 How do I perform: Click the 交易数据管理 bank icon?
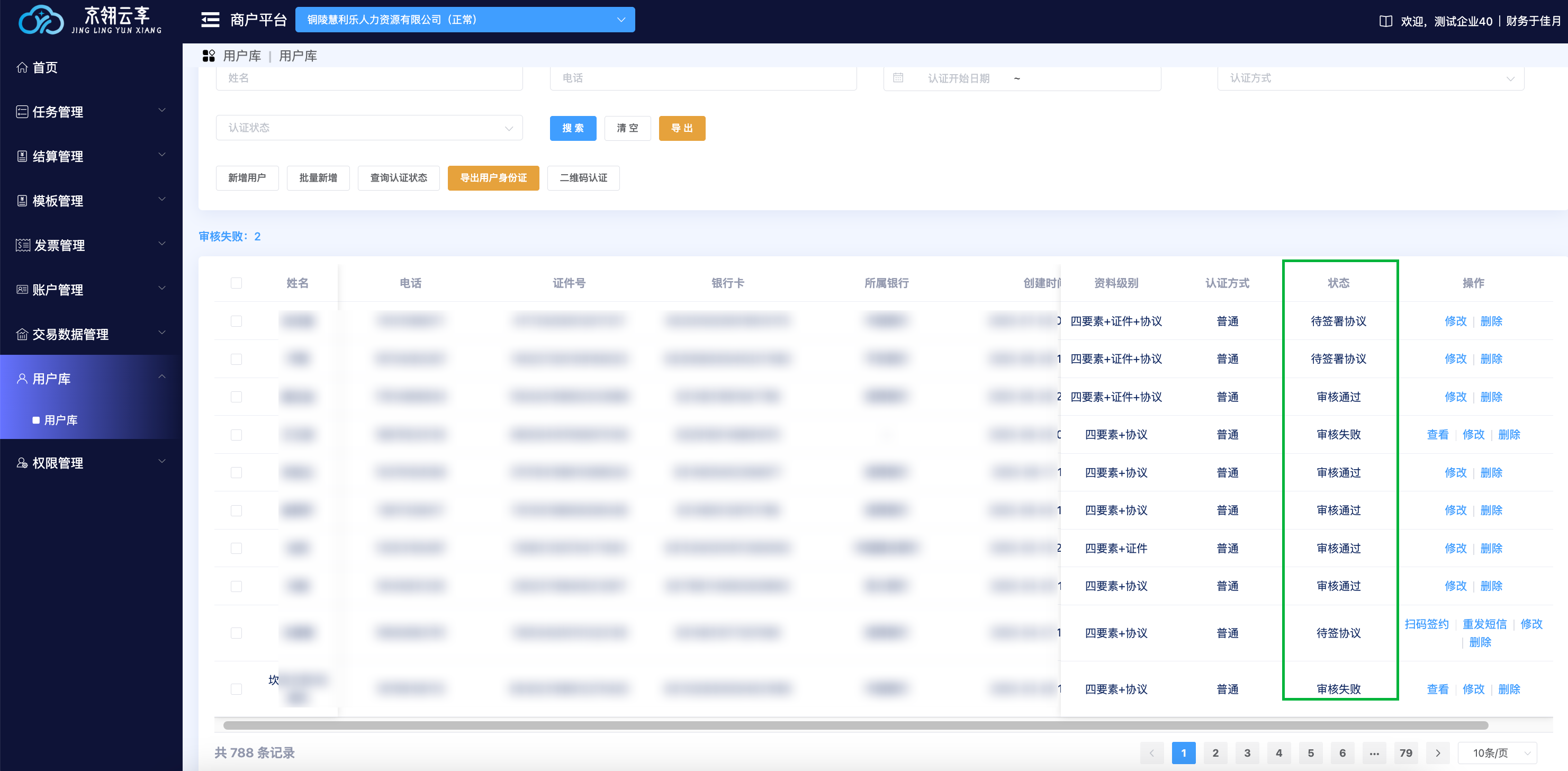(x=22, y=334)
